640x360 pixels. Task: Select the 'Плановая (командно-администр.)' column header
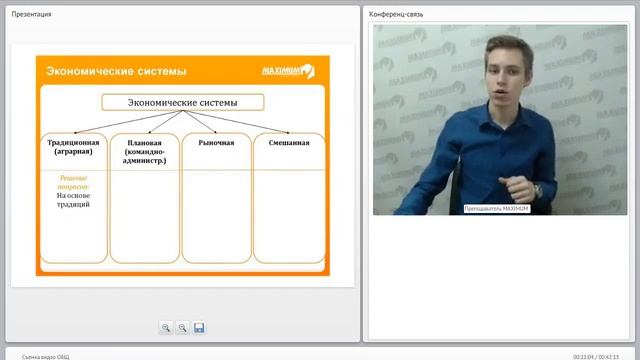tap(144, 151)
